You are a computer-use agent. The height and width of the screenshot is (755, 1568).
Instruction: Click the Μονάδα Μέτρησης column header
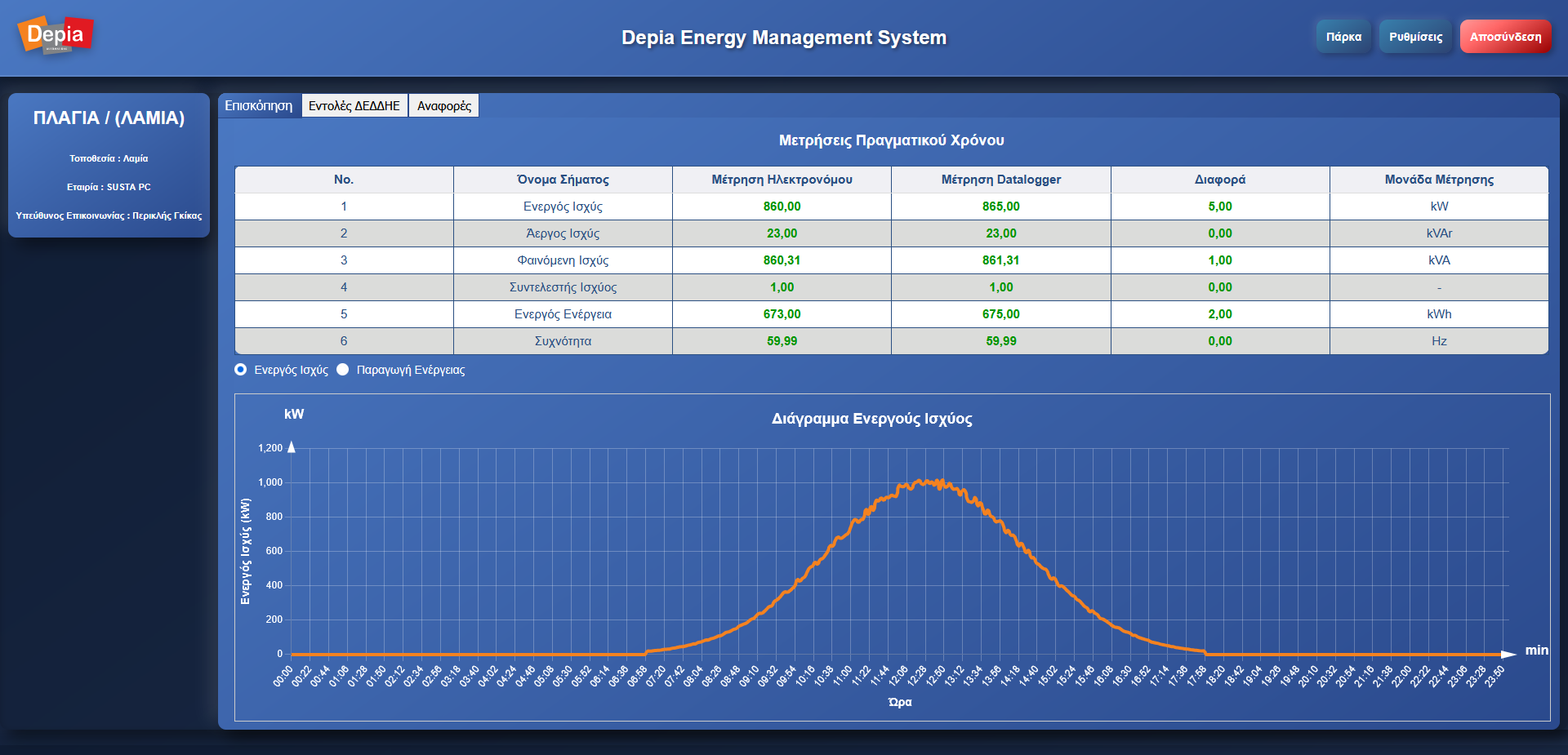(x=1438, y=180)
